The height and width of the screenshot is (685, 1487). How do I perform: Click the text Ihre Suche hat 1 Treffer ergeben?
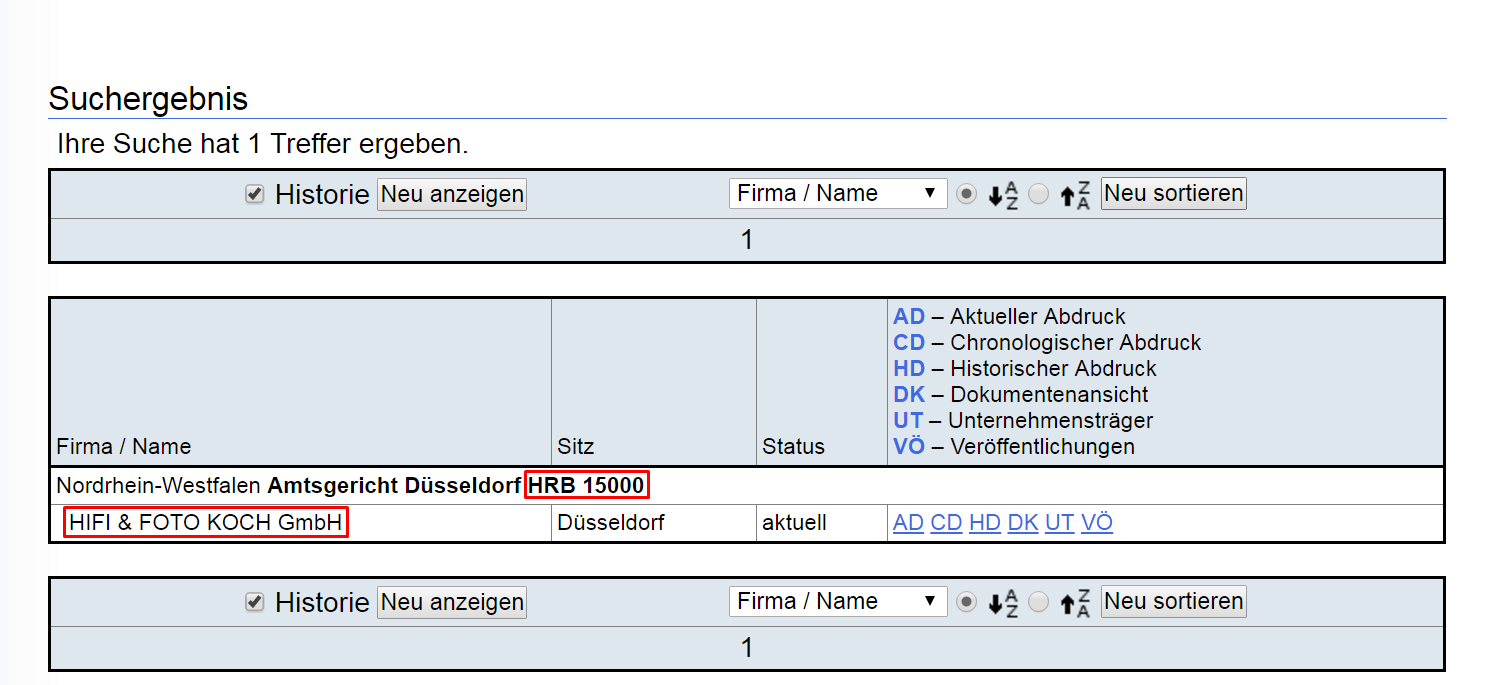click(263, 144)
